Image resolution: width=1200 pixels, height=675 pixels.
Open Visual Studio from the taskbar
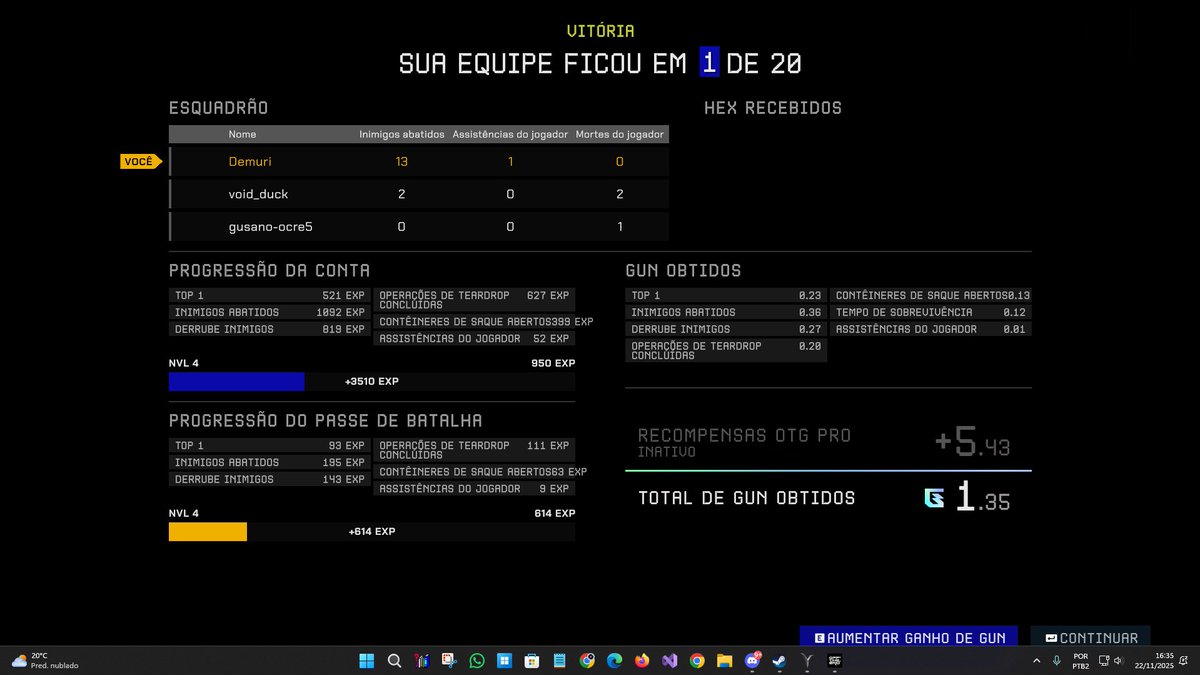point(669,660)
